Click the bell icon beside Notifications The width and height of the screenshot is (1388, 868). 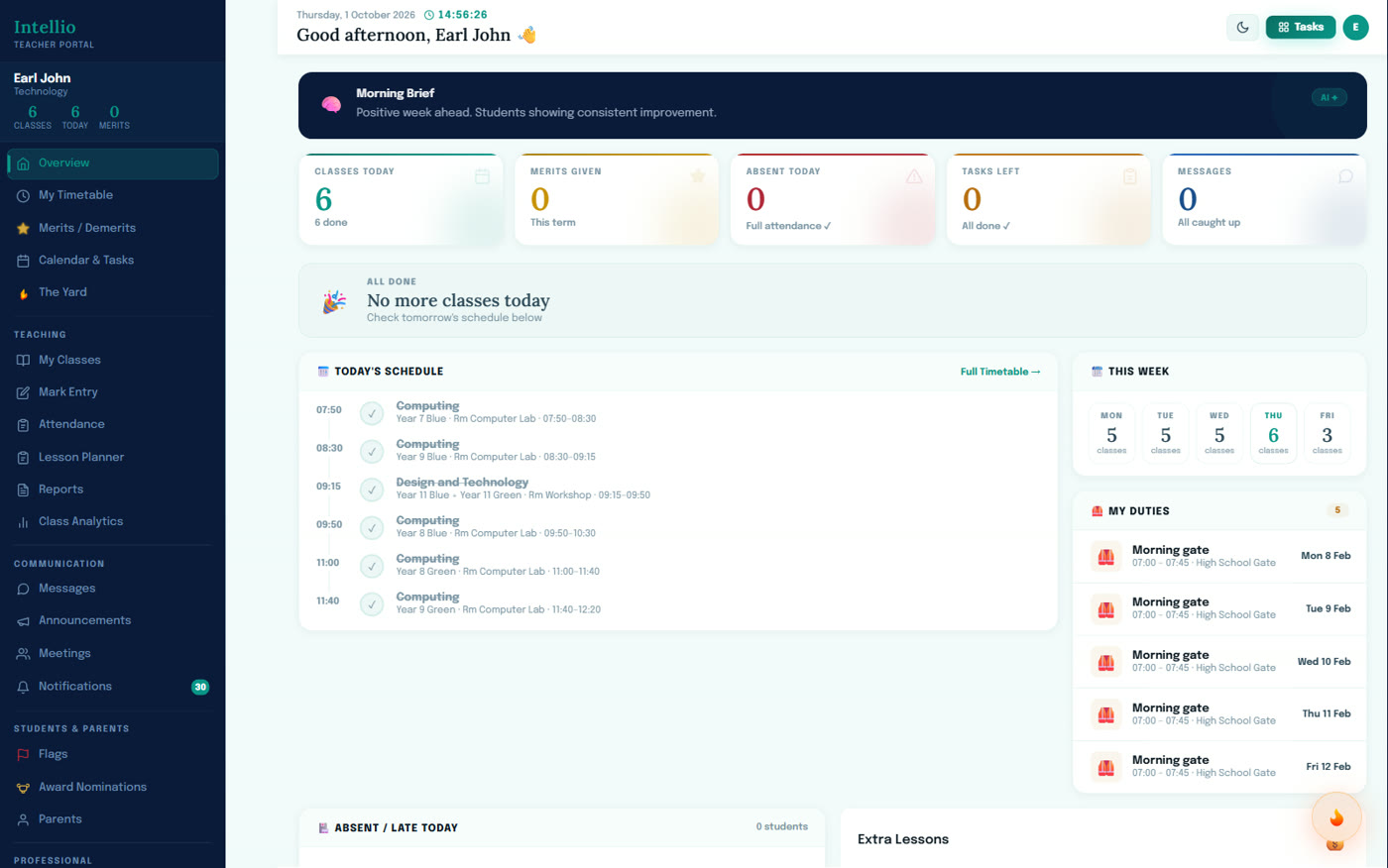point(23,687)
